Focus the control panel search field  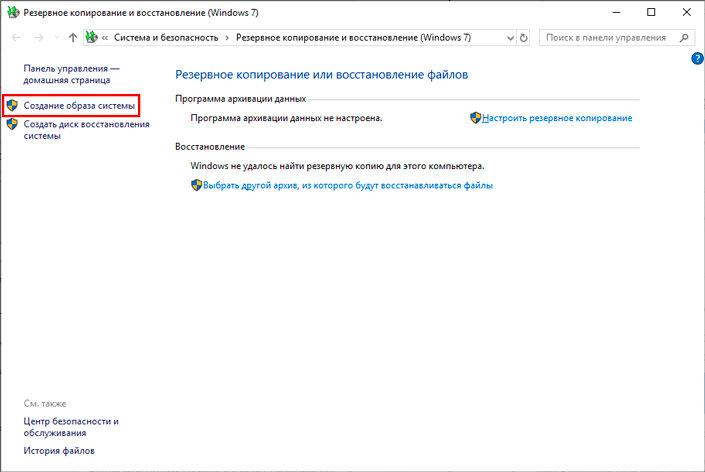tap(617, 38)
